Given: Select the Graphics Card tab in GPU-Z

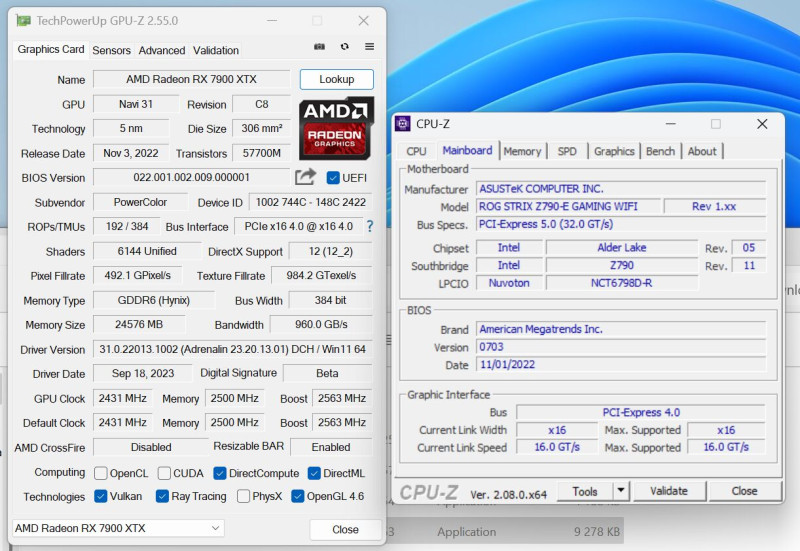Looking at the screenshot, I should pos(51,49).
